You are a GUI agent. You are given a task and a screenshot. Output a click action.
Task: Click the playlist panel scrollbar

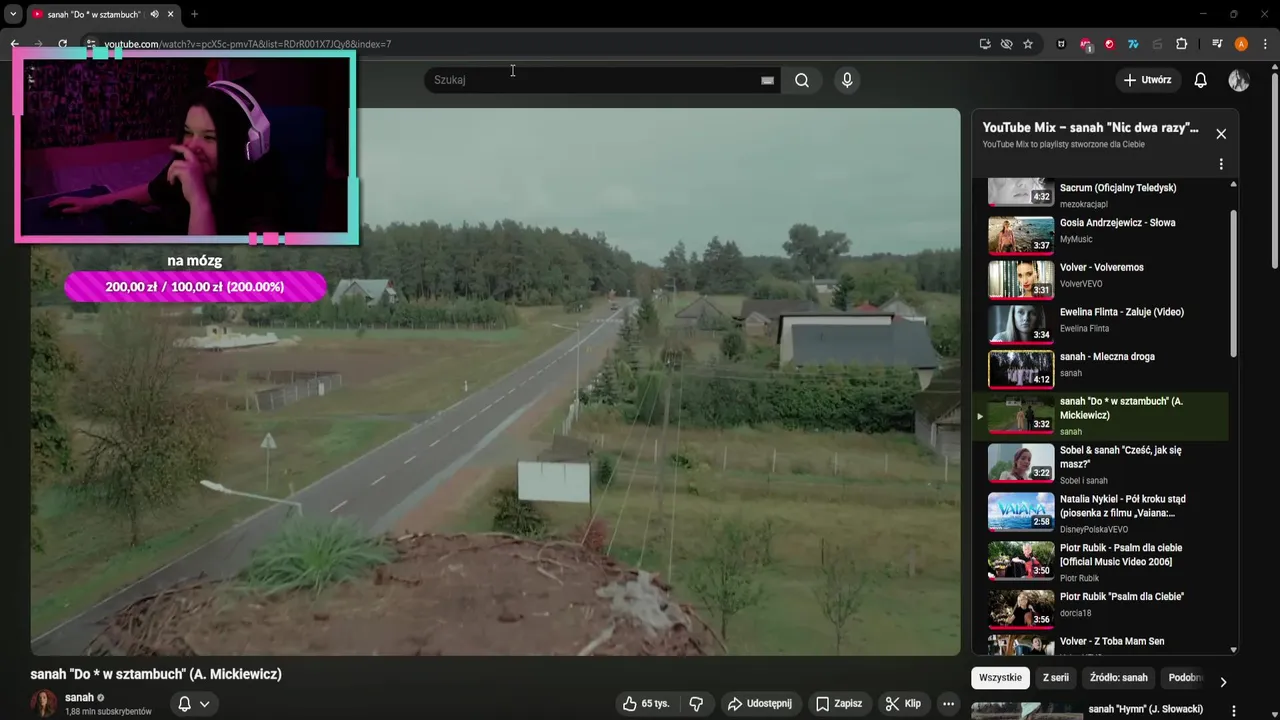tap(1233, 283)
